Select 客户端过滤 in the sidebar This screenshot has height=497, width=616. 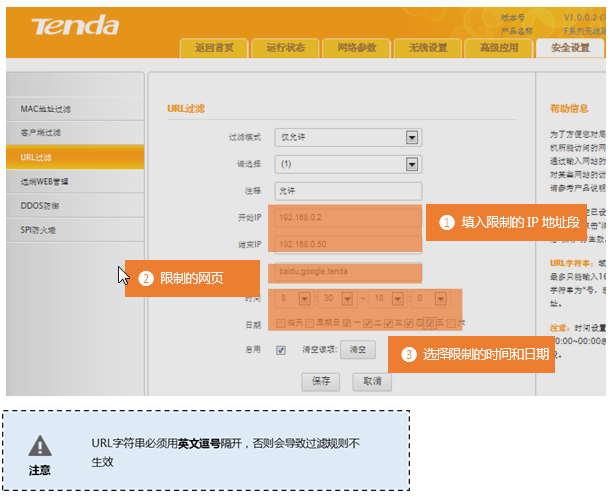42,133
